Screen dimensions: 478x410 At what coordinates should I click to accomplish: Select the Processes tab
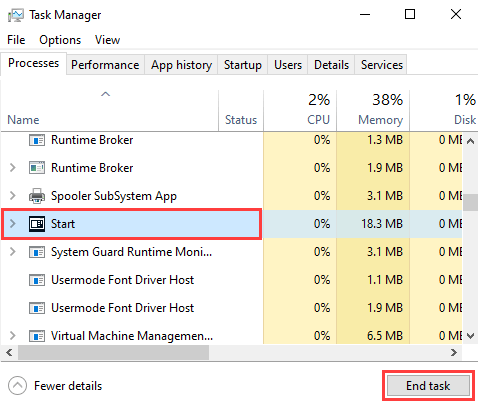click(x=33, y=63)
